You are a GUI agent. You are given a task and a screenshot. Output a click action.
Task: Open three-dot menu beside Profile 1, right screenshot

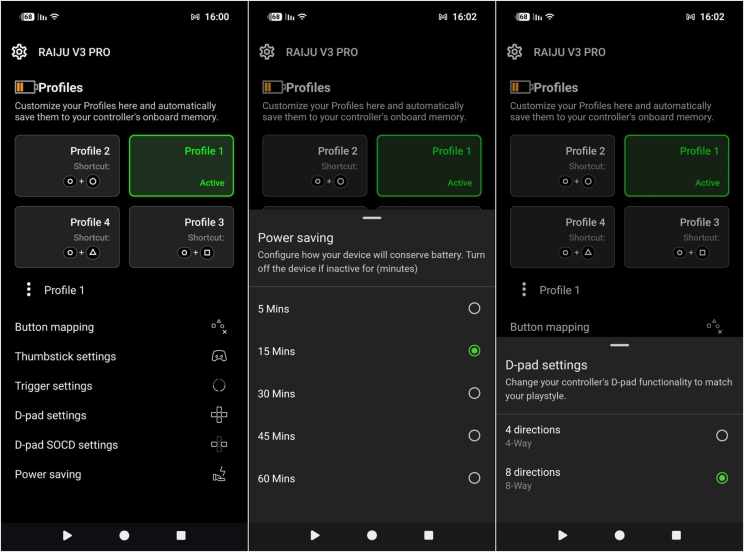tap(524, 290)
